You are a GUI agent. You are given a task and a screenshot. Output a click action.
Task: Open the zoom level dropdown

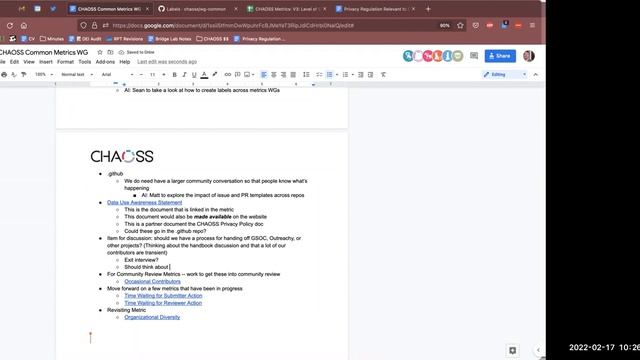[x=44, y=75]
